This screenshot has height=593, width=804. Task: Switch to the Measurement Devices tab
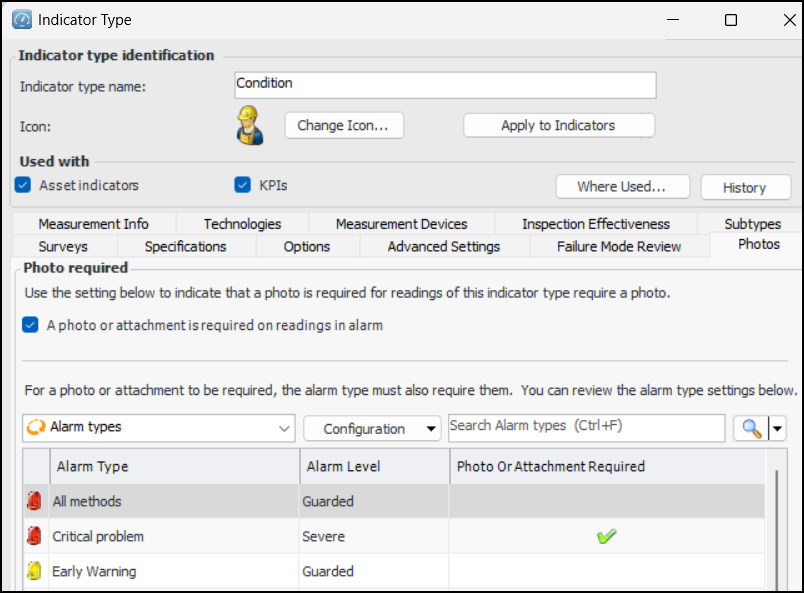click(x=401, y=224)
